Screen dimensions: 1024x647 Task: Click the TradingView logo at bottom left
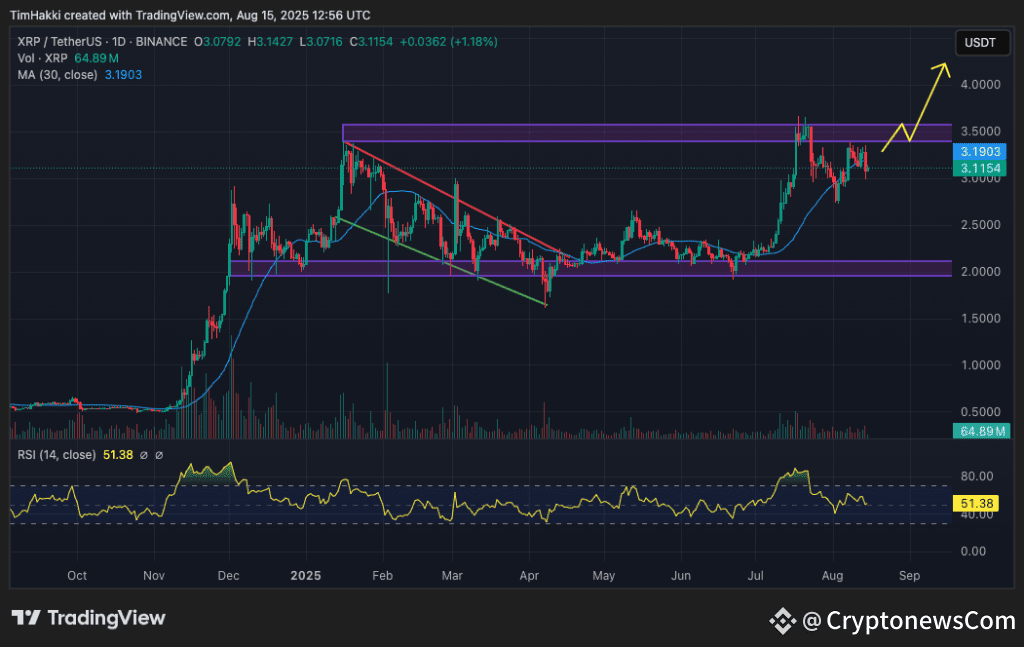click(89, 618)
